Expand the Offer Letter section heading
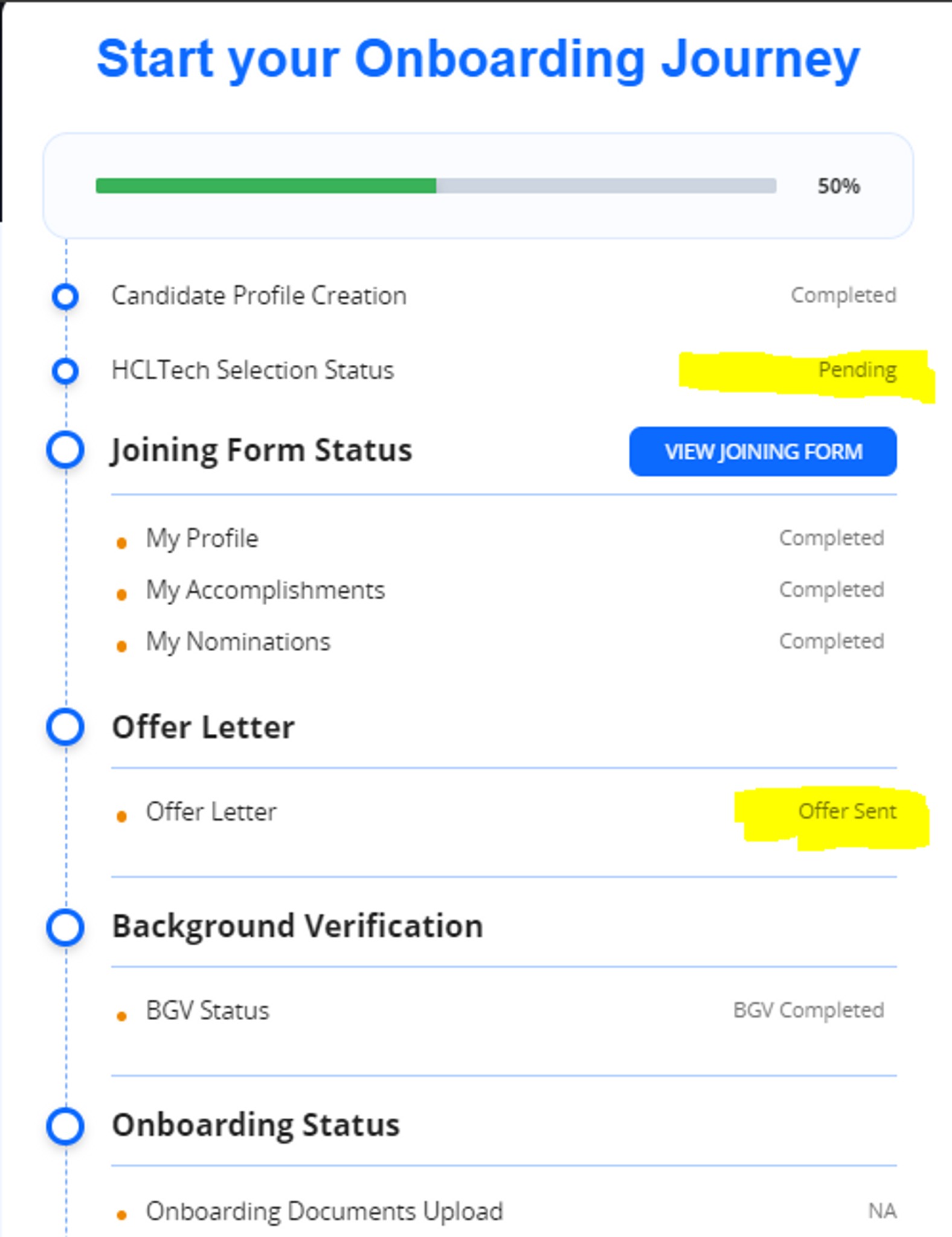This screenshot has width=952, height=1237. coord(203,727)
